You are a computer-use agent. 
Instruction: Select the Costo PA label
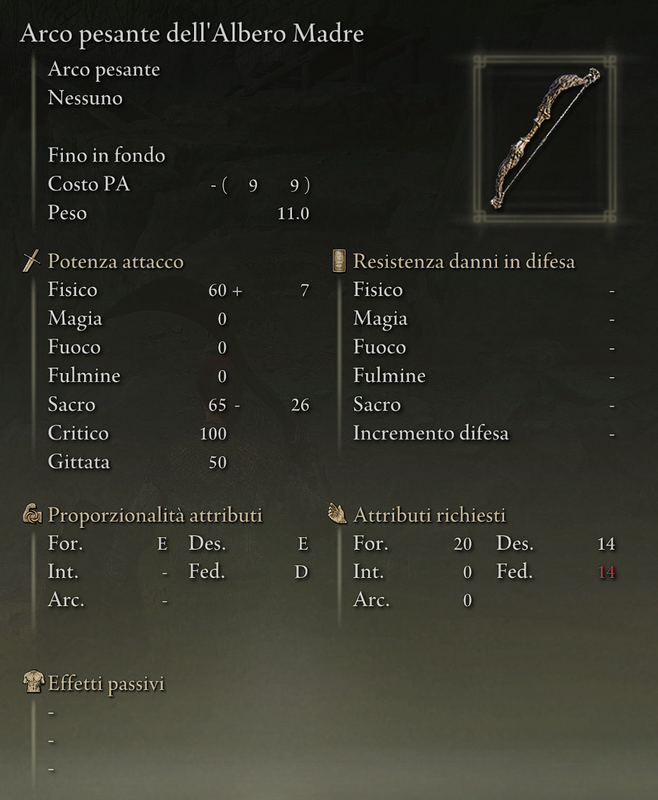click(x=89, y=184)
